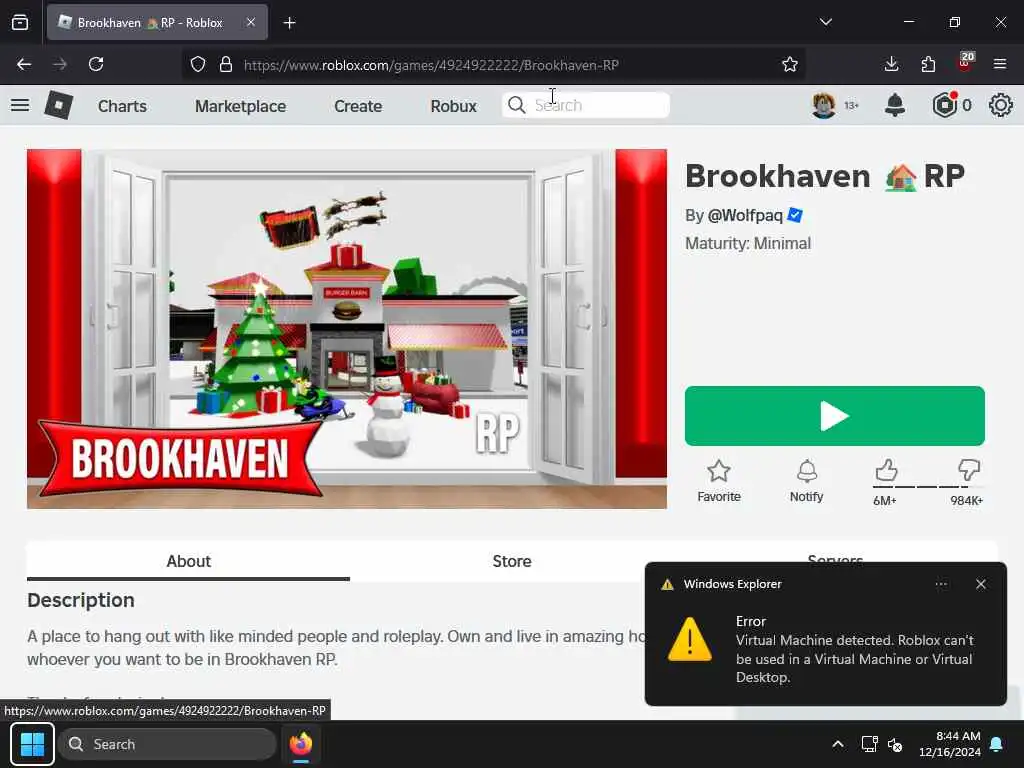The image size is (1024, 768).
Task: Open the muted volume tray icon
Action: coord(895,744)
